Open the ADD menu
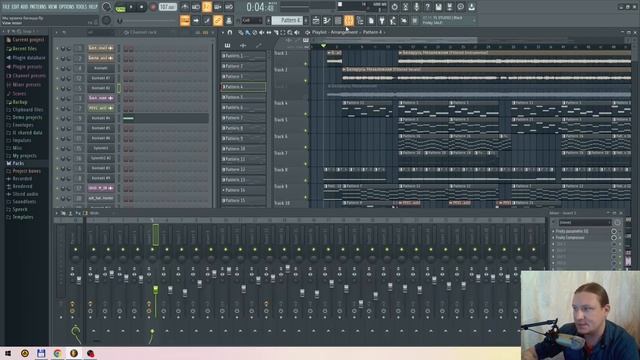This screenshot has height=360, width=640. coord(24,7)
